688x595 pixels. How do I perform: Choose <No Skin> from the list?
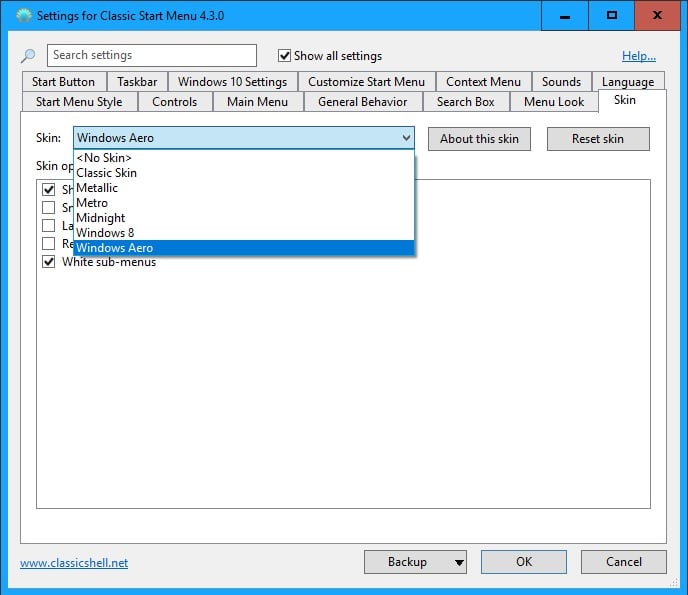pos(244,158)
